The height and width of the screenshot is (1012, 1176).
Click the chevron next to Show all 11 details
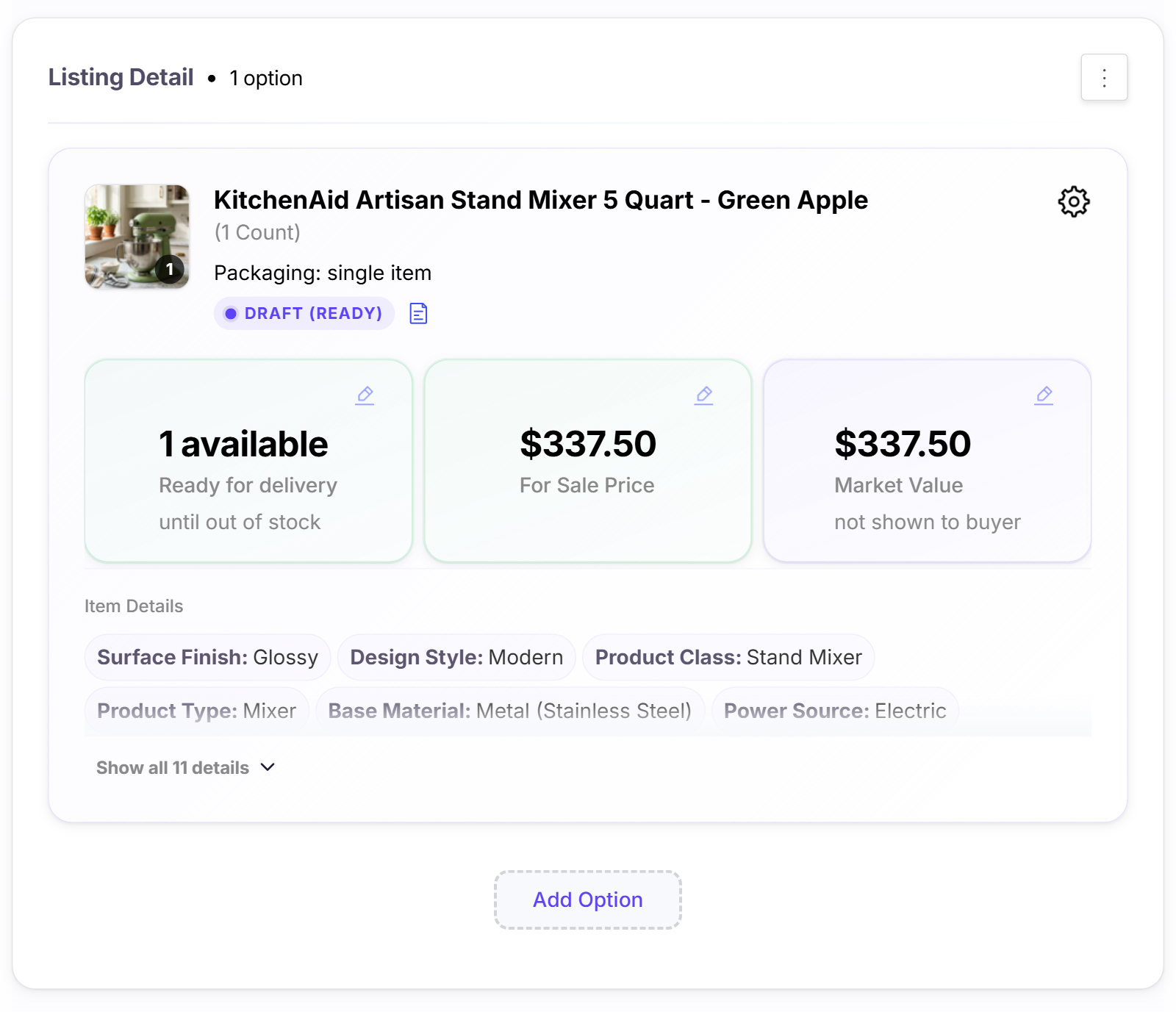(267, 767)
